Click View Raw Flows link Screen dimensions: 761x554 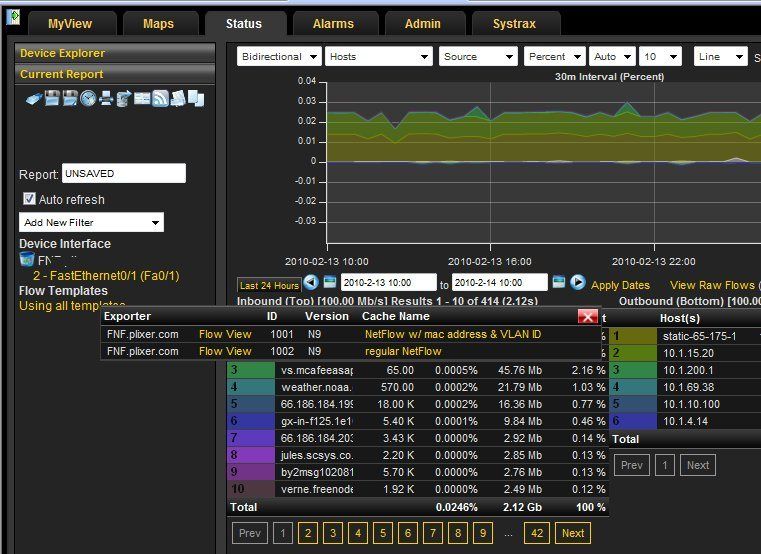tap(713, 285)
